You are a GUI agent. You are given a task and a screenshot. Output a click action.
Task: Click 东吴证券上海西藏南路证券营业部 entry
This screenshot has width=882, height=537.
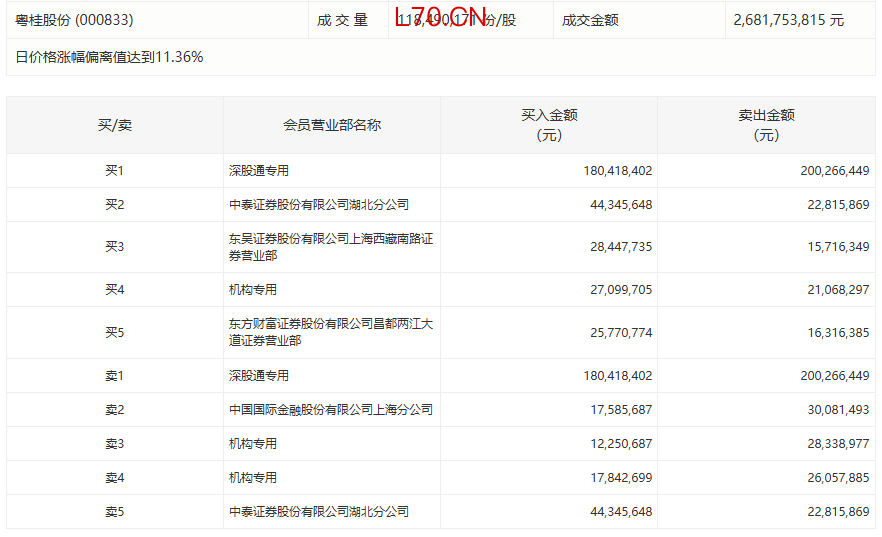(330, 247)
